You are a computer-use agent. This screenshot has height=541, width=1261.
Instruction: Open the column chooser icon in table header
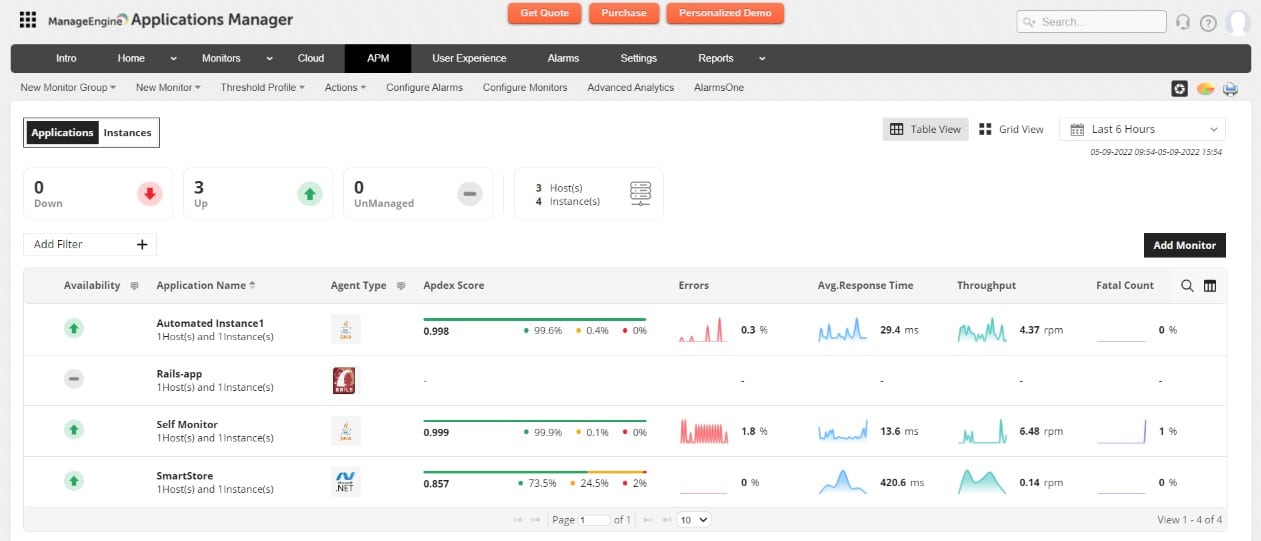pyautogui.click(x=1210, y=285)
